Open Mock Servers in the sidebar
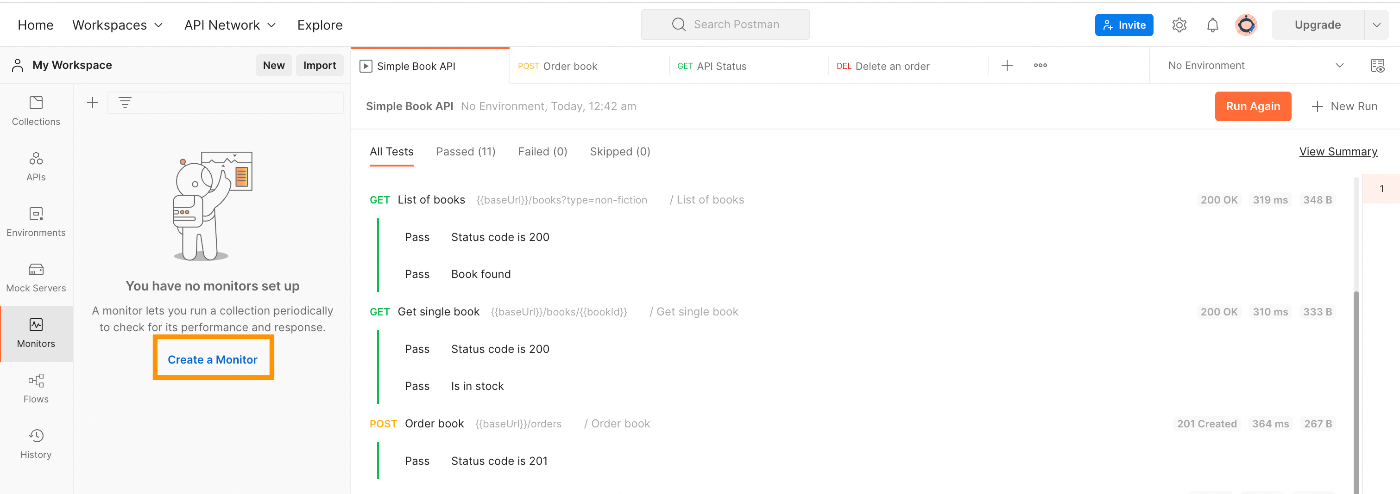The image size is (1400, 494). (36, 277)
